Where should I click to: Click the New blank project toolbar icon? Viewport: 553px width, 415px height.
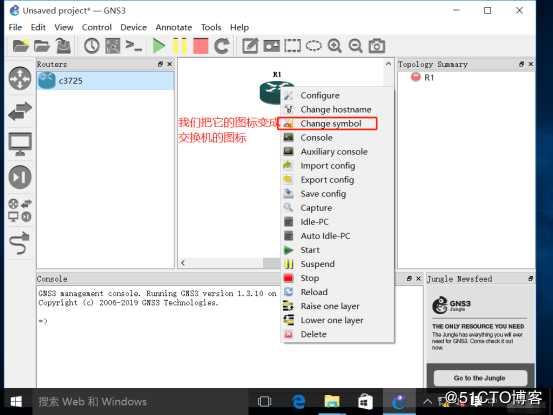click(x=20, y=46)
